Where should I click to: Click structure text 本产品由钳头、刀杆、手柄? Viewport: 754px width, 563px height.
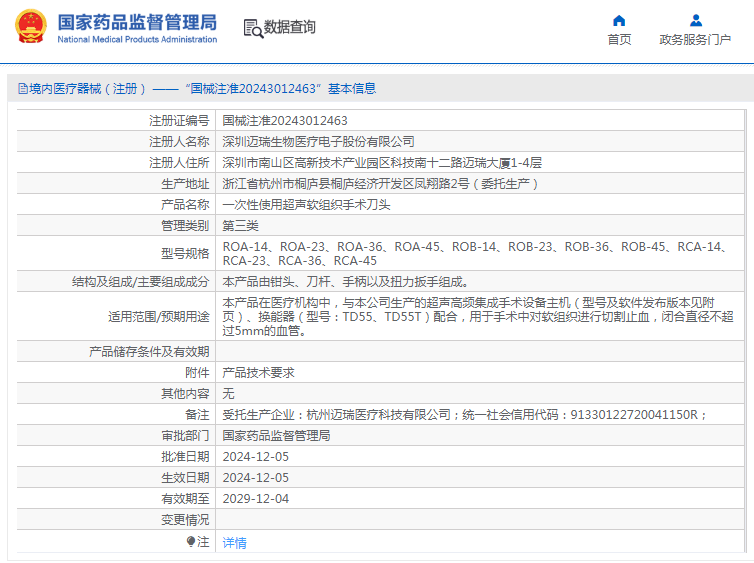pyautogui.click(x=345, y=282)
